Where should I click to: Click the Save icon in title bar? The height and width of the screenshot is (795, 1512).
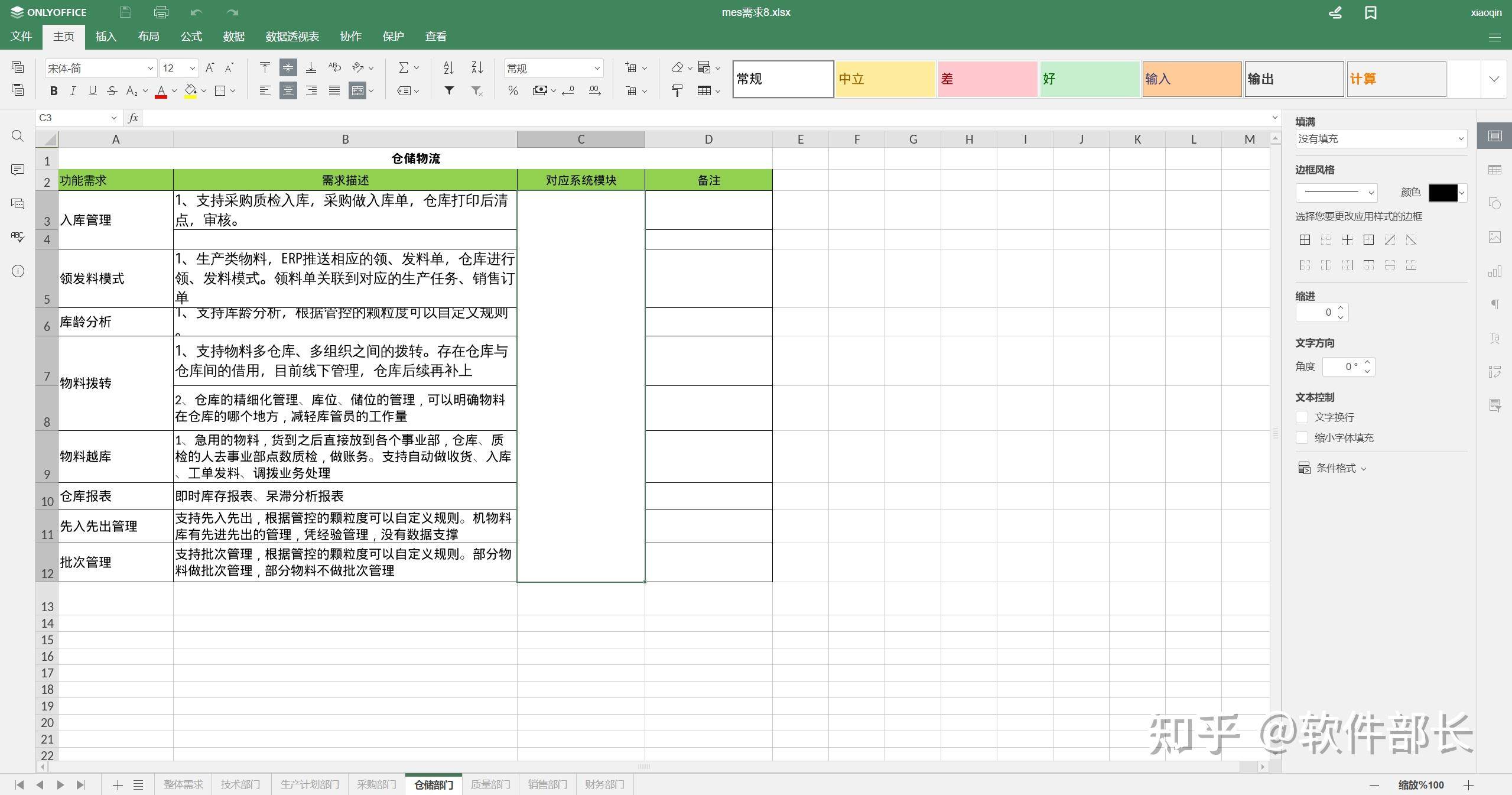(x=125, y=12)
